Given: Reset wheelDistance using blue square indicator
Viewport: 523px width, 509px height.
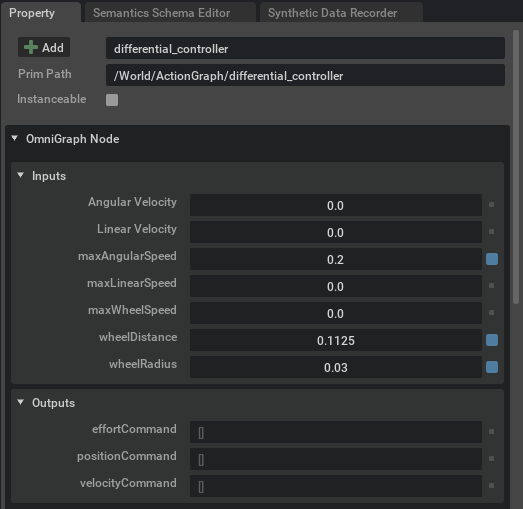Looking at the screenshot, I should point(492,340).
